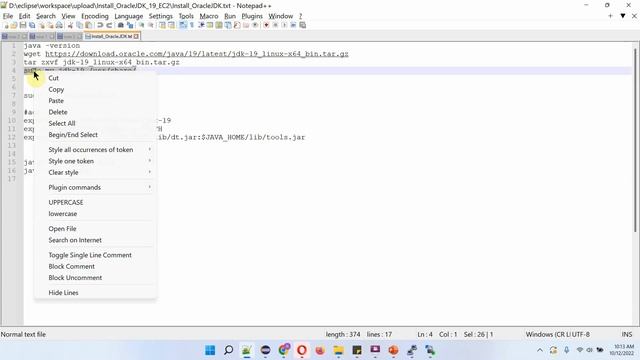Click the red Record macro icon

(x=266, y=25)
